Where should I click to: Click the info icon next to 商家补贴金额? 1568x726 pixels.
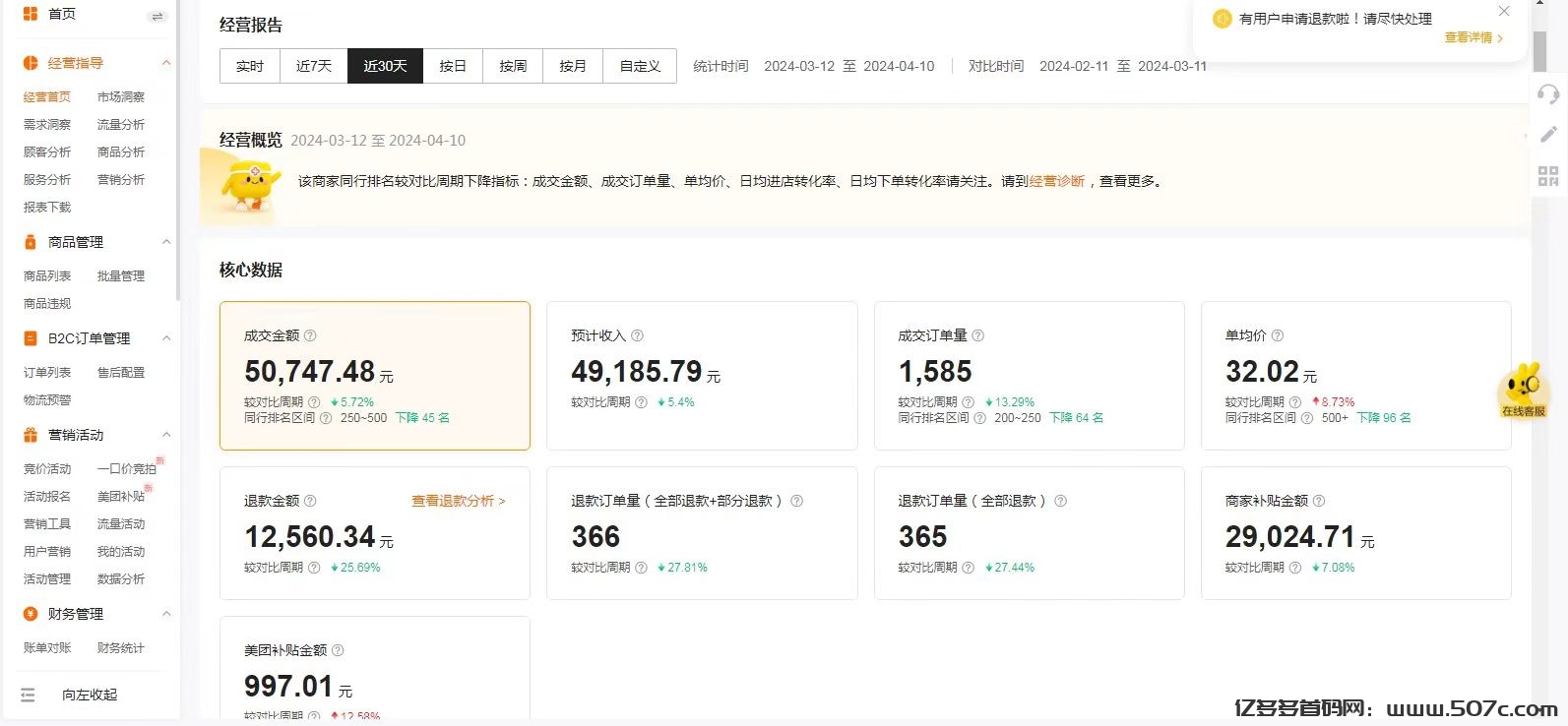1319,501
